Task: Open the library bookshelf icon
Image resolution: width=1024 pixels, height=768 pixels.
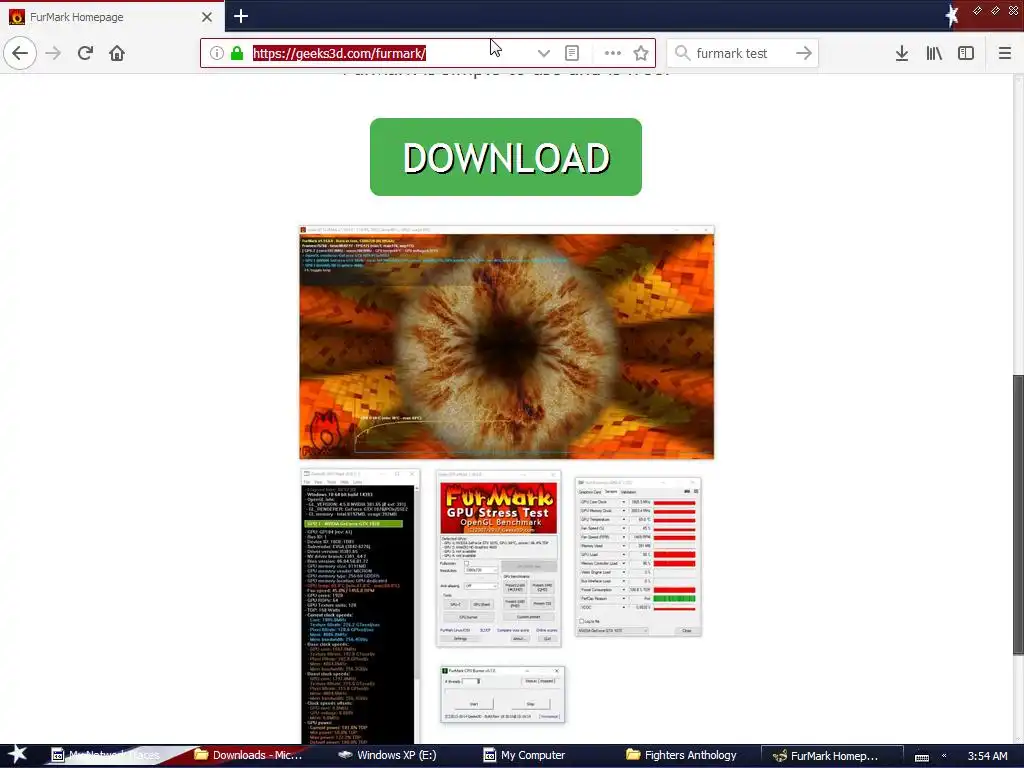Action: coord(934,54)
